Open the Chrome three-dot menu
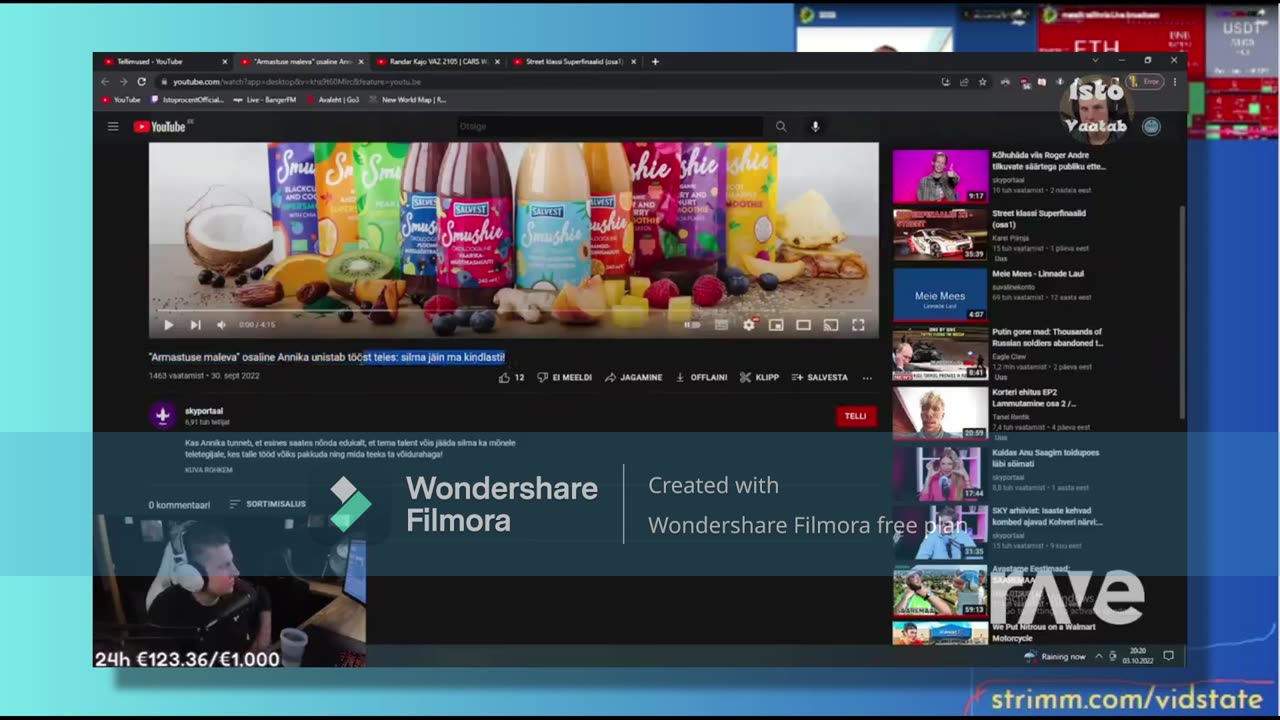The width and height of the screenshot is (1280, 720). tap(1173, 82)
